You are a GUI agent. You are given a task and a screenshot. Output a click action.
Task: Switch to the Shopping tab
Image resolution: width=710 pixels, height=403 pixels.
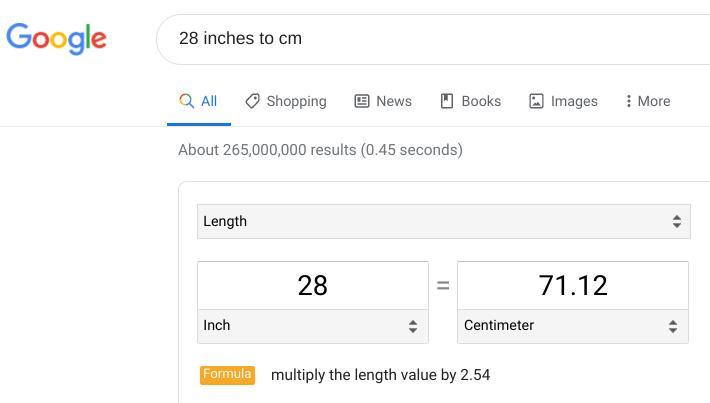[296, 101]
